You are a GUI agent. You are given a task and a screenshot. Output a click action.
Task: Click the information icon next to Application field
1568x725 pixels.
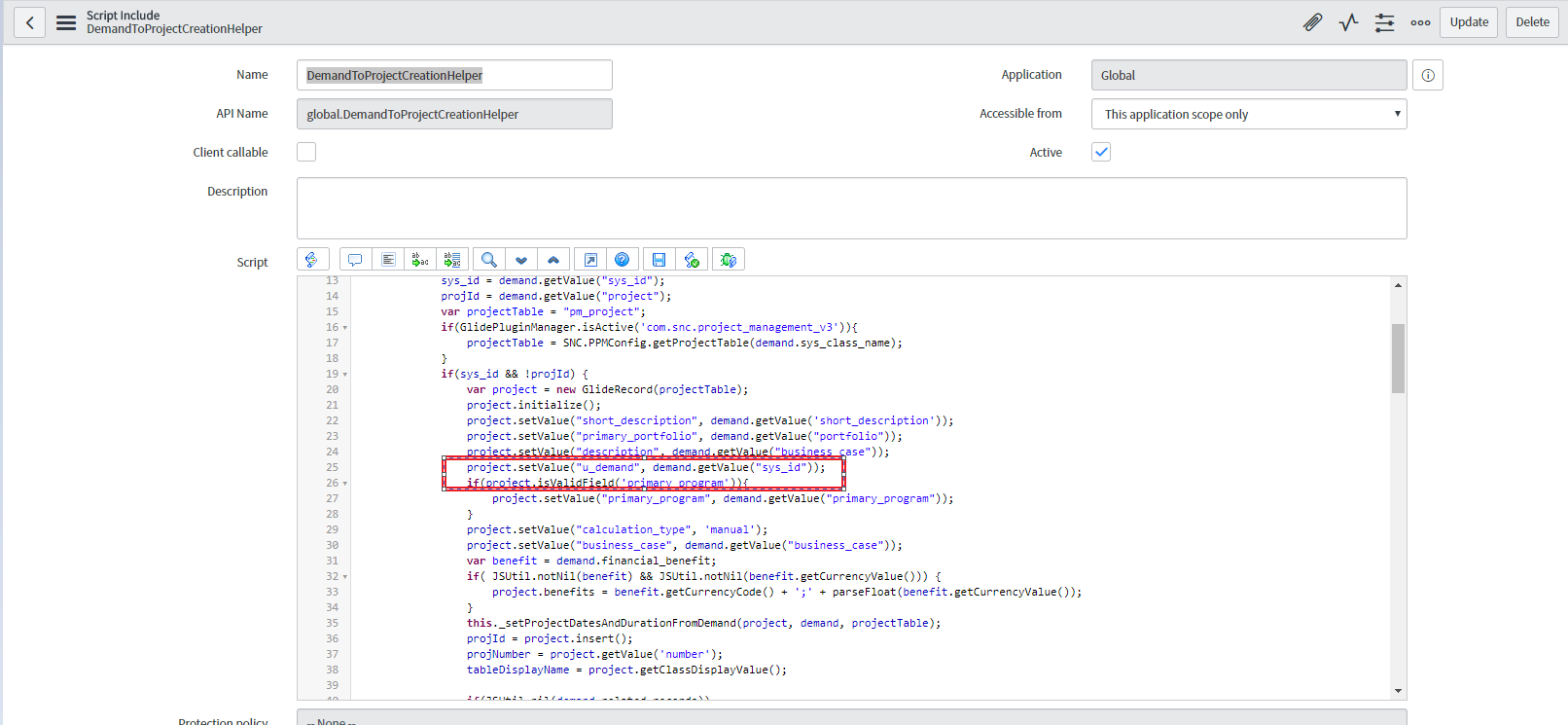[x=1427, y=75]
